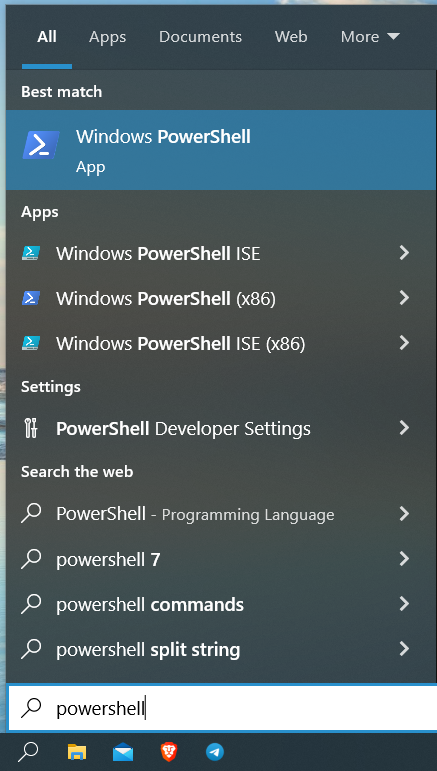Open the Mail app on the taskbar

pos(123,752)
